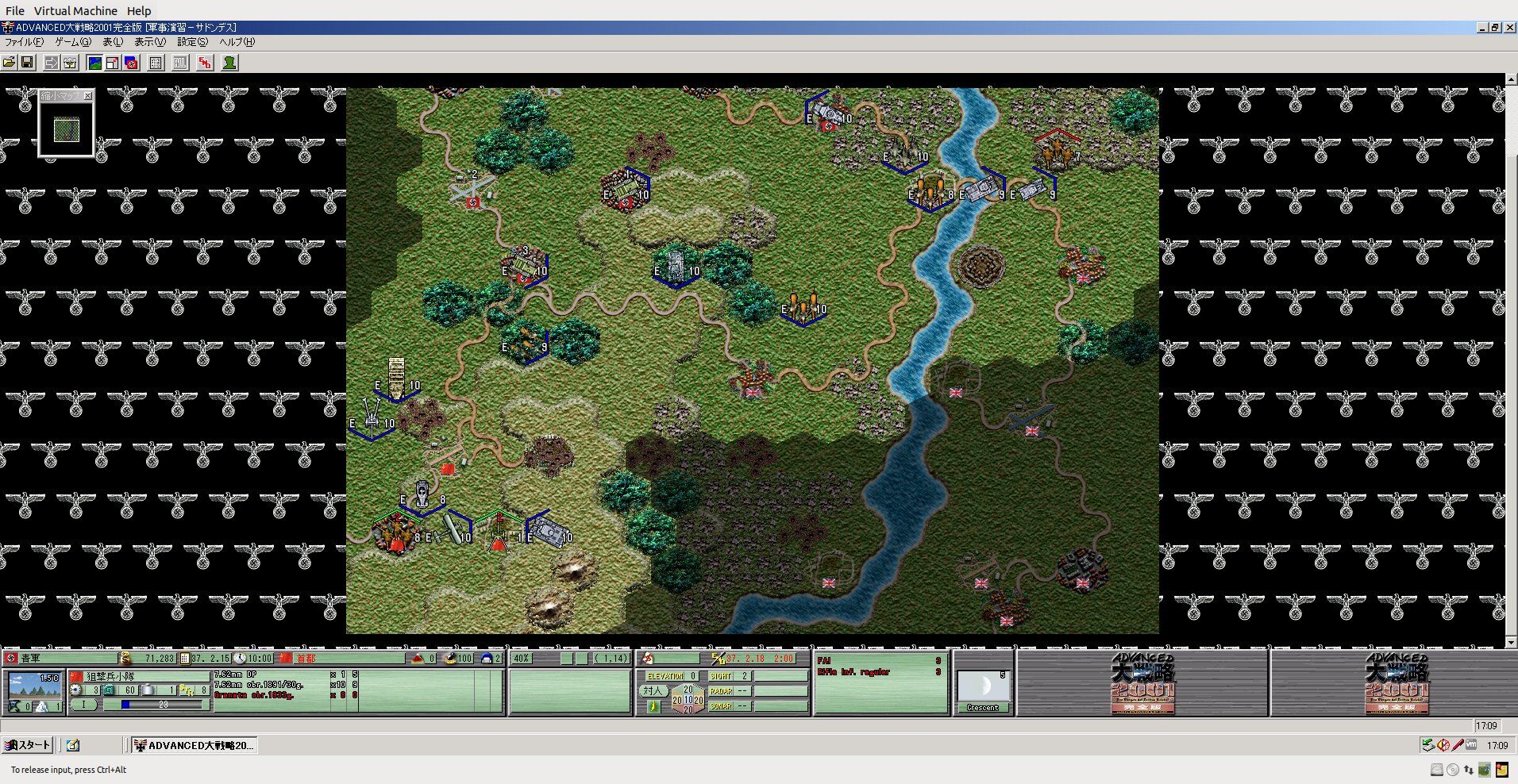Viewport: 1518px width, 784px height.
Task: Select the anti-aircraft gun unit E 10
Action: pos(372,419)
